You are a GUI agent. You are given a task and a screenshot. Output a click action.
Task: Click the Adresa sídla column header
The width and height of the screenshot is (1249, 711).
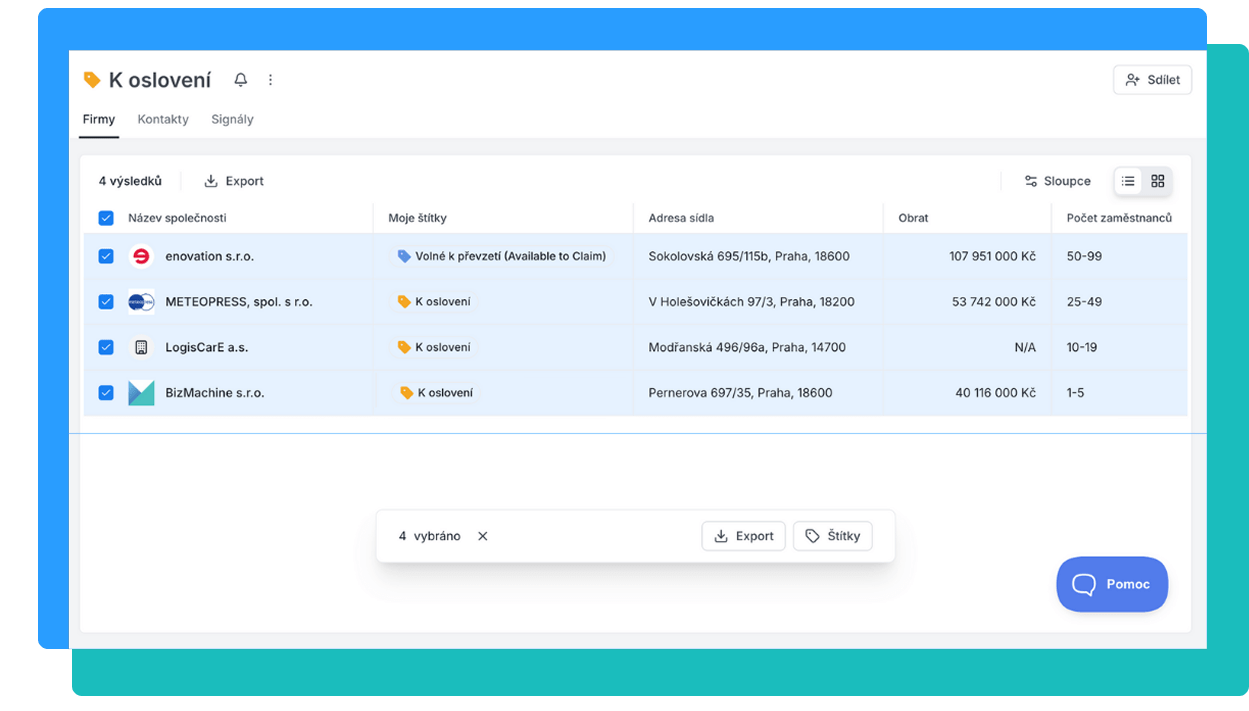(681, 218)
